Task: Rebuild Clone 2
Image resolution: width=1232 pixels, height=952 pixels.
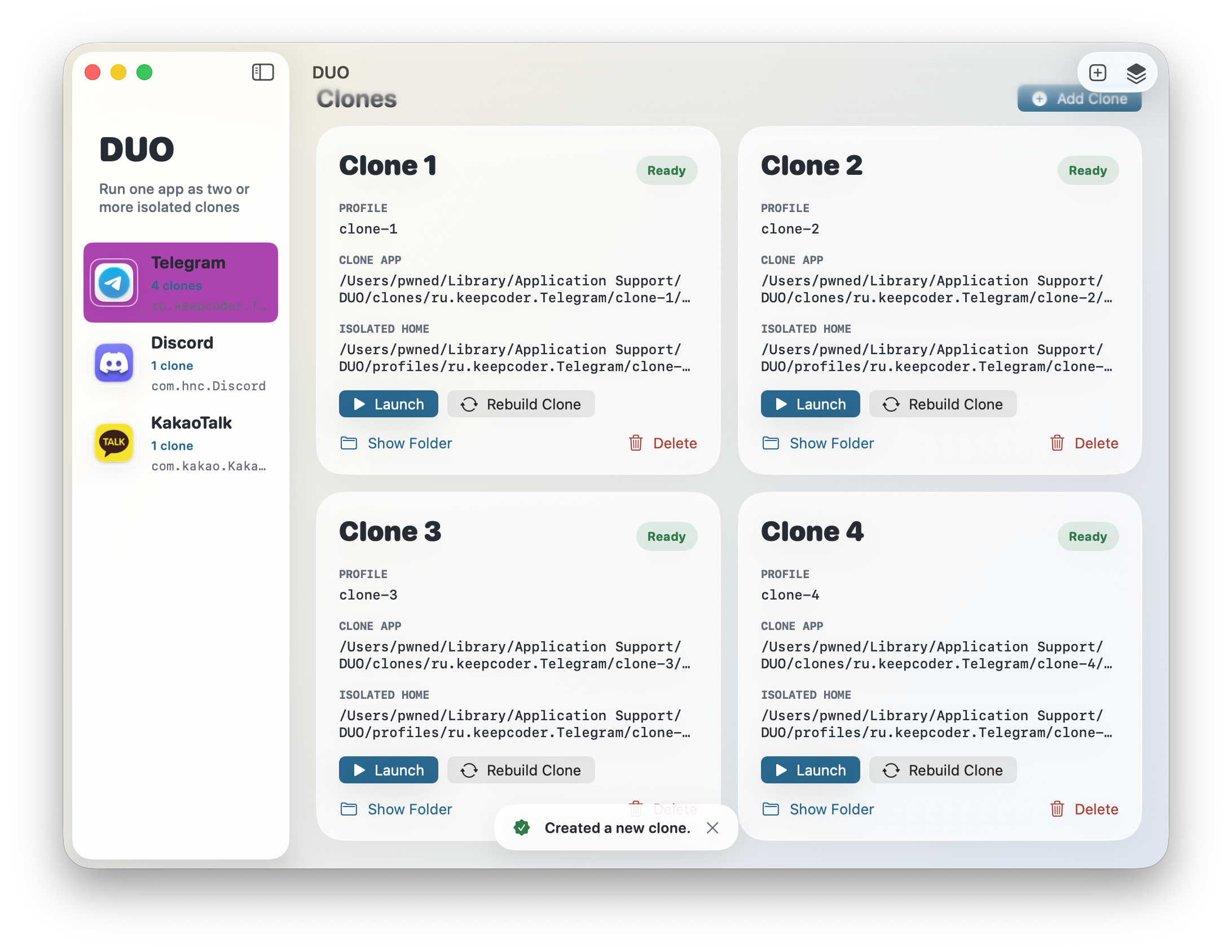Action: (943, 404)
